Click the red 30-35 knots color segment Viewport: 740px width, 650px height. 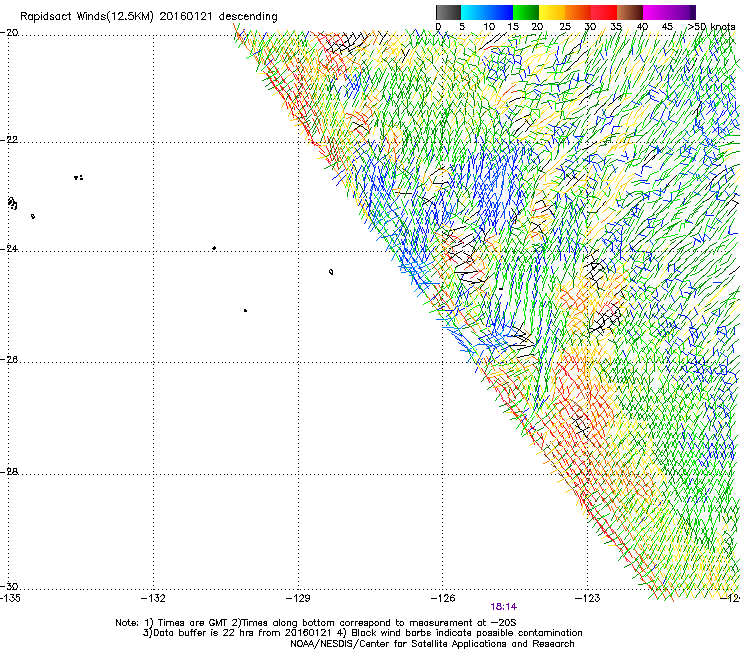click(604, 12)
